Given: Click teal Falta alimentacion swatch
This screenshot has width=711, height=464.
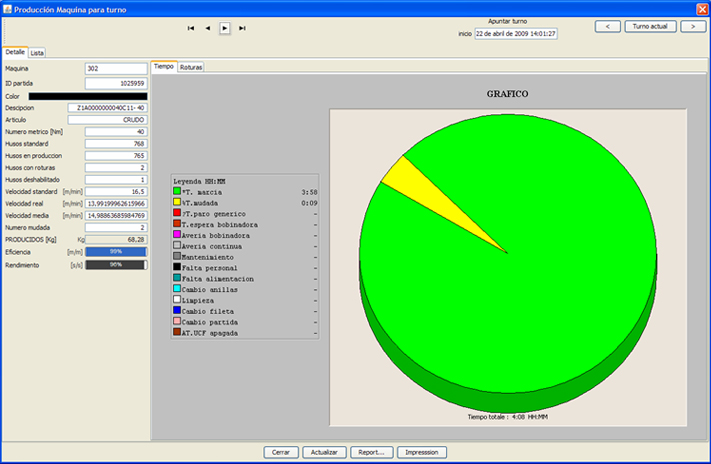Looking at the screenshot, I should (177, 278).
